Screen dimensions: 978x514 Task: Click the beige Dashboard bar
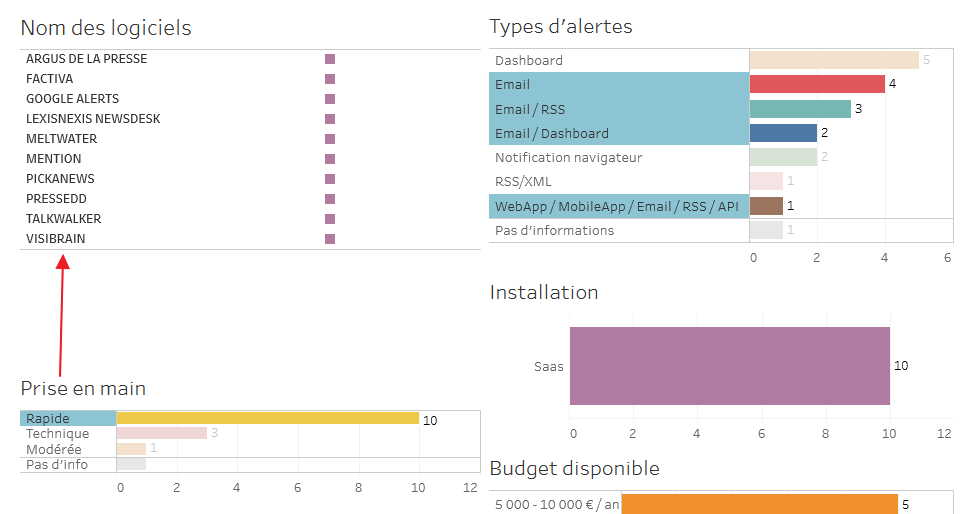pyautogui.click(x=834, y=60)
